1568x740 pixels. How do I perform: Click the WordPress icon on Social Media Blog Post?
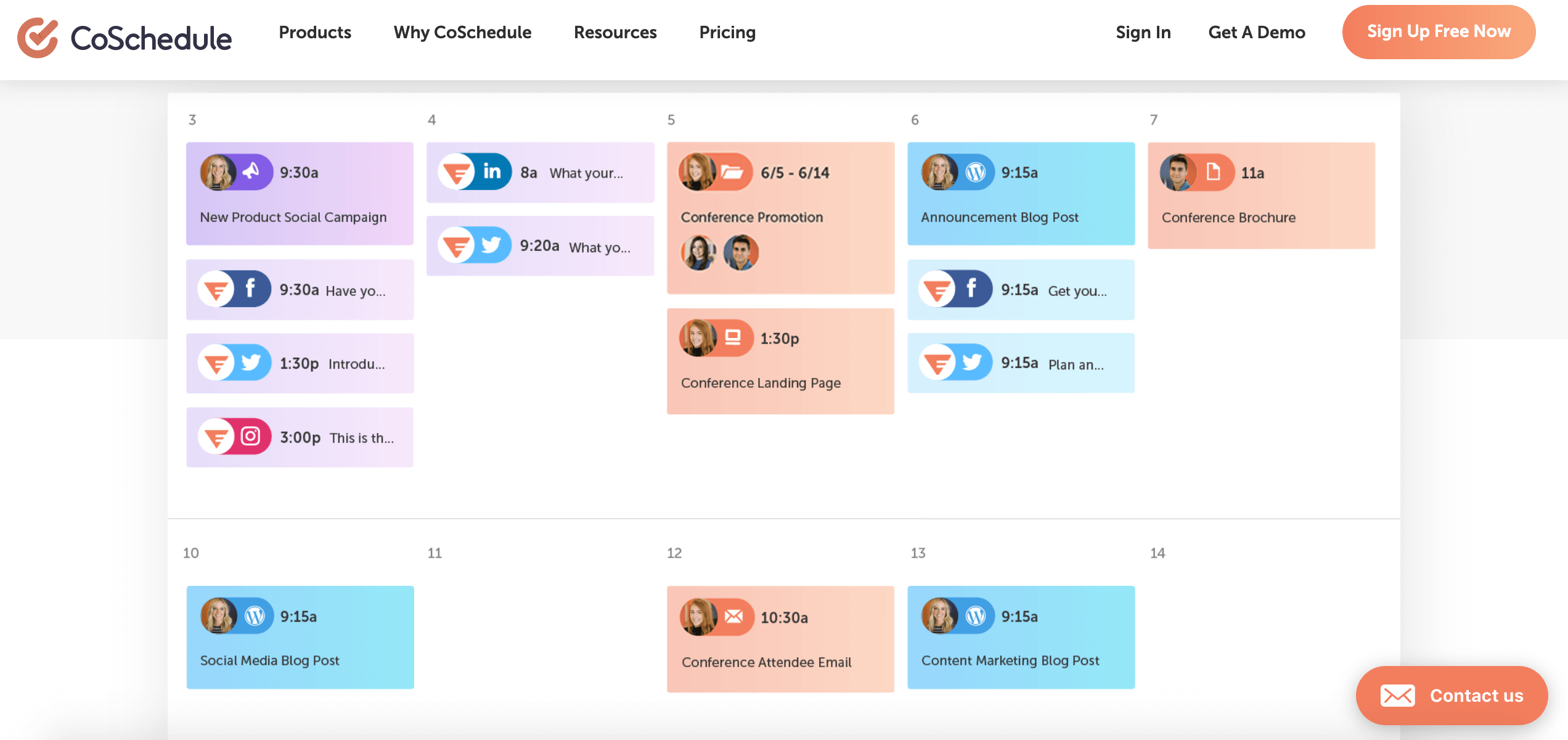coord(255,616)
